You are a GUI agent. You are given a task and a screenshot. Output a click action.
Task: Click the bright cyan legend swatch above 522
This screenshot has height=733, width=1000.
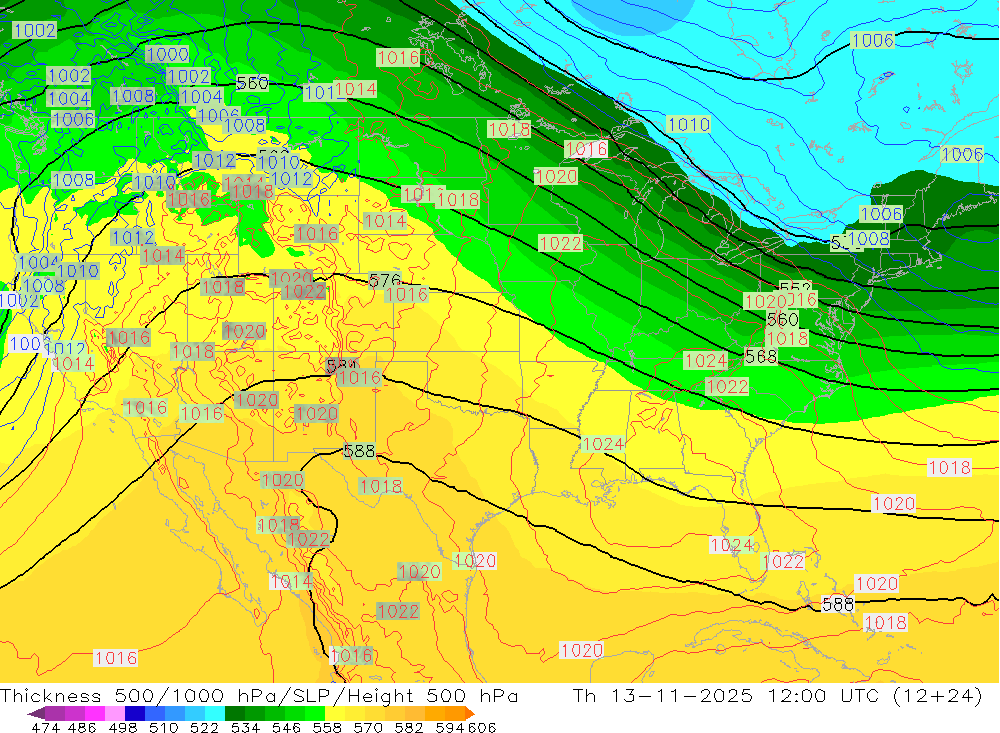coord(215,713)
